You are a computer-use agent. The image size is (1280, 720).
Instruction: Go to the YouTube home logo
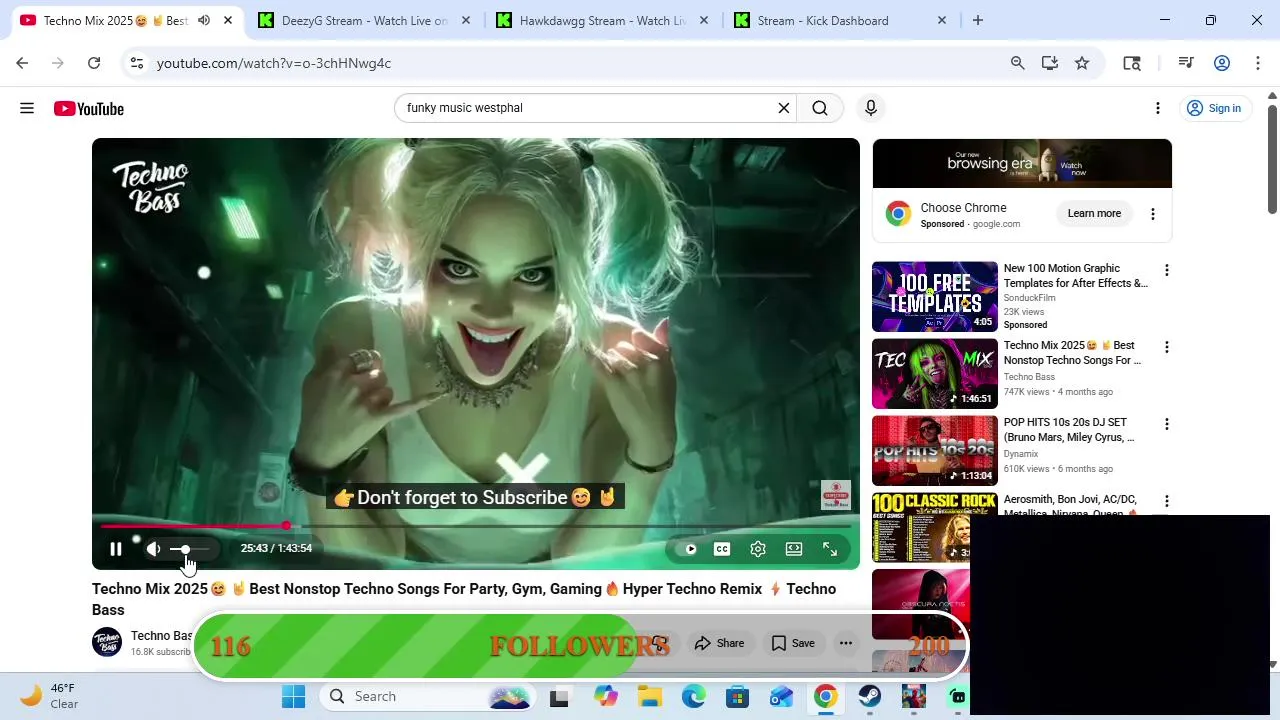pyautogui.click(x=89, y=109)
